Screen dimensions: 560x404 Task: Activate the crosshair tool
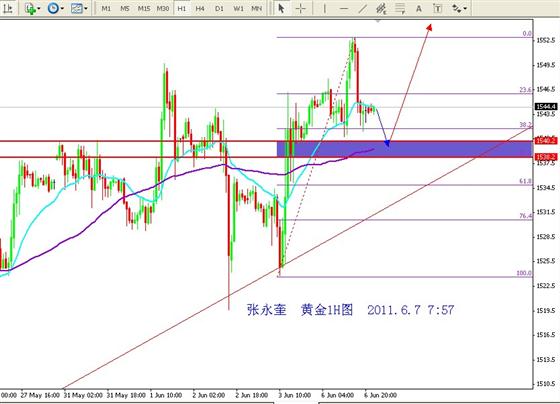click(301, 8)
